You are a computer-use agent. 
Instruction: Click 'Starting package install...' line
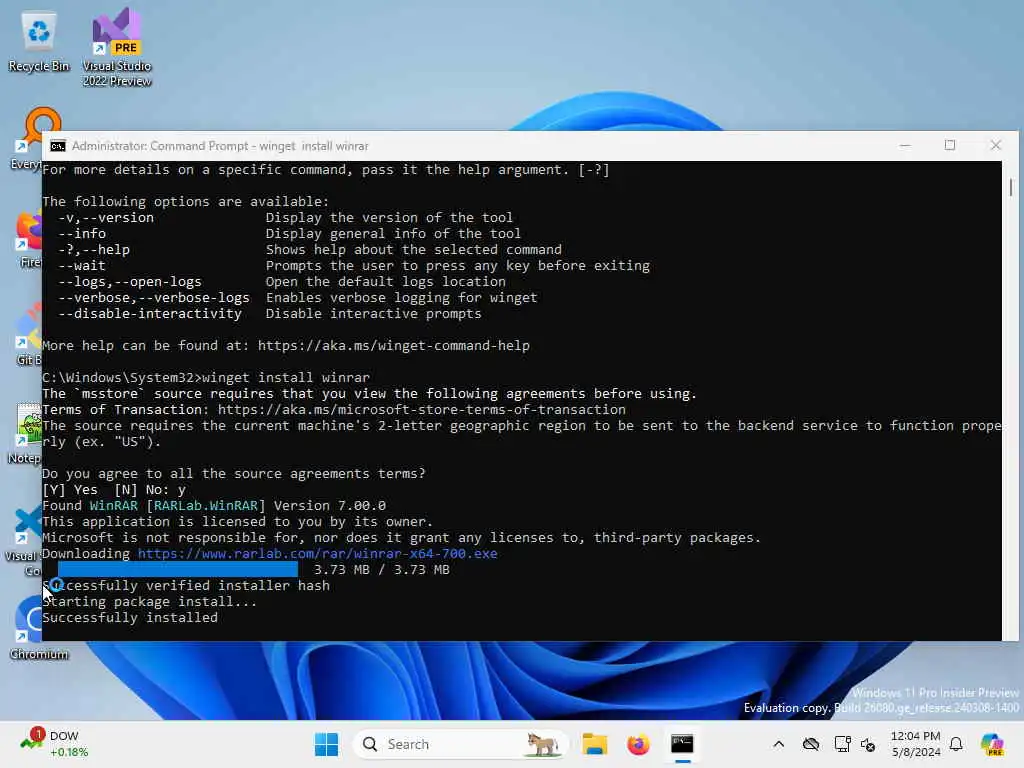coord(150,601)
